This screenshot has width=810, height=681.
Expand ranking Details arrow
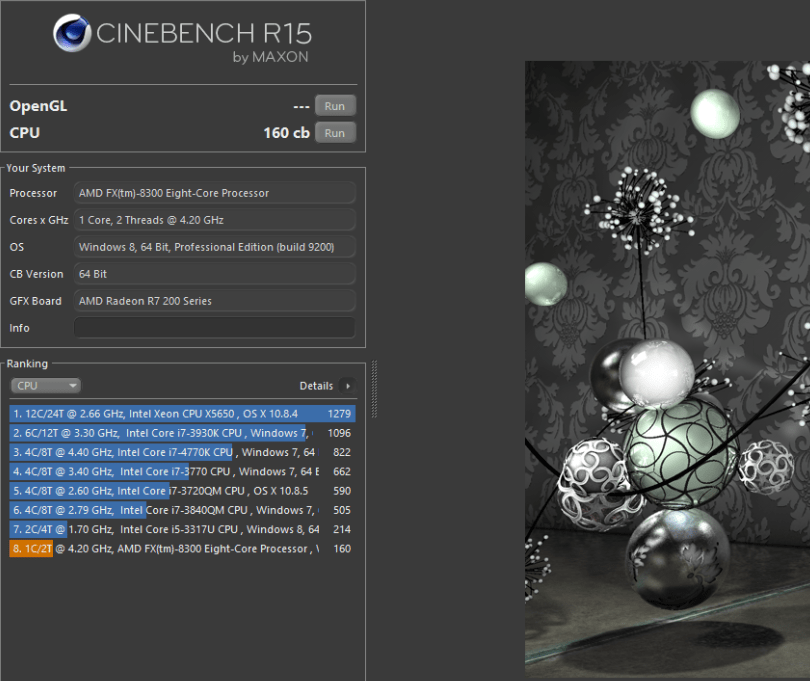348,386
